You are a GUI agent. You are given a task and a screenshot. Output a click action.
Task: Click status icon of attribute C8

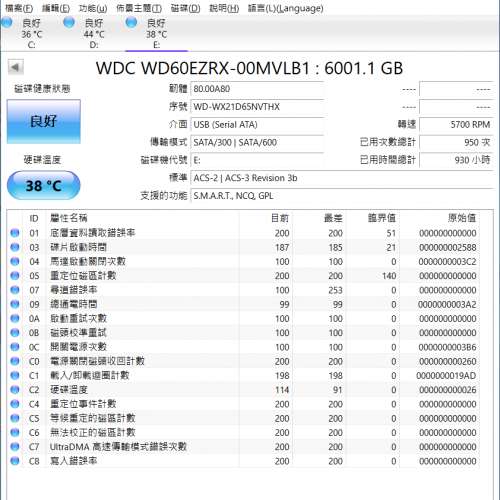pos(15,461)
